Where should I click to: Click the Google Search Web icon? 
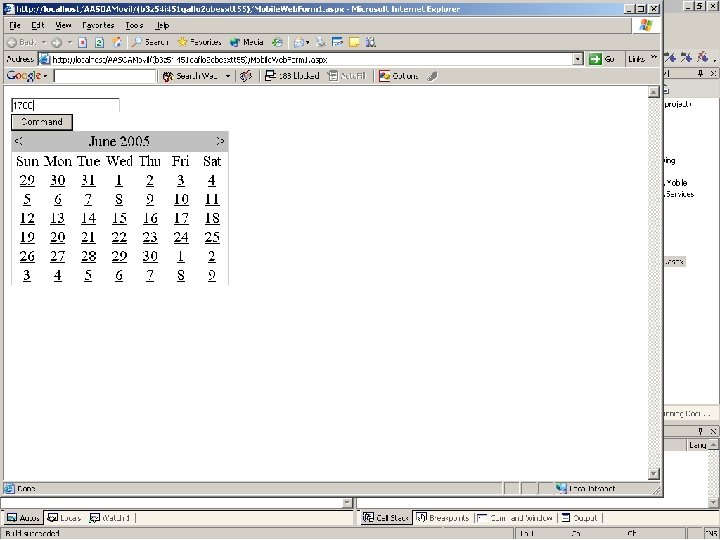pyautogui.click(x=168, y=76)
